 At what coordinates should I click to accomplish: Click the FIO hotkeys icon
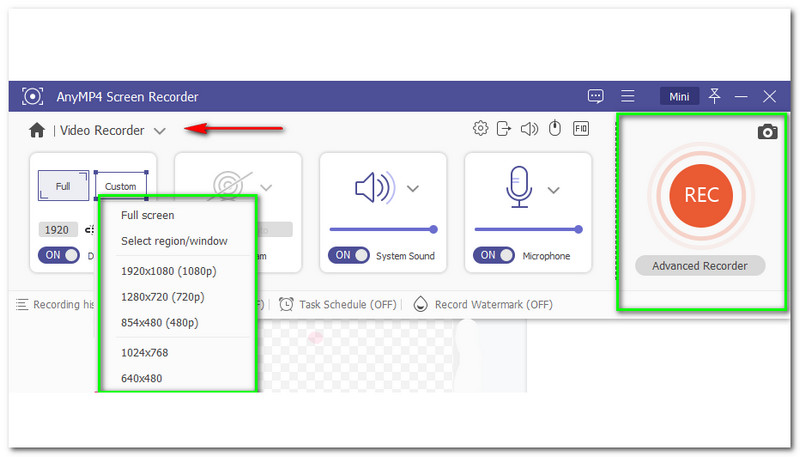(581, 129)
